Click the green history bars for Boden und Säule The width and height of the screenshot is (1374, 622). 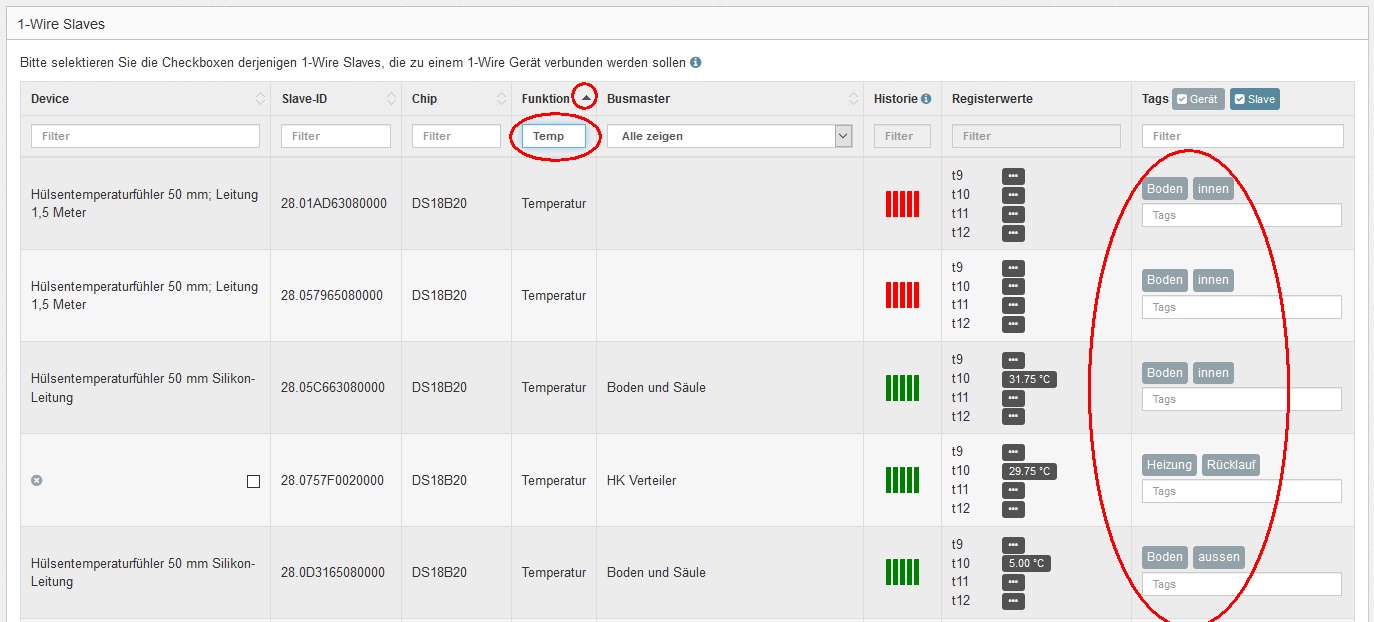point(902,388)
